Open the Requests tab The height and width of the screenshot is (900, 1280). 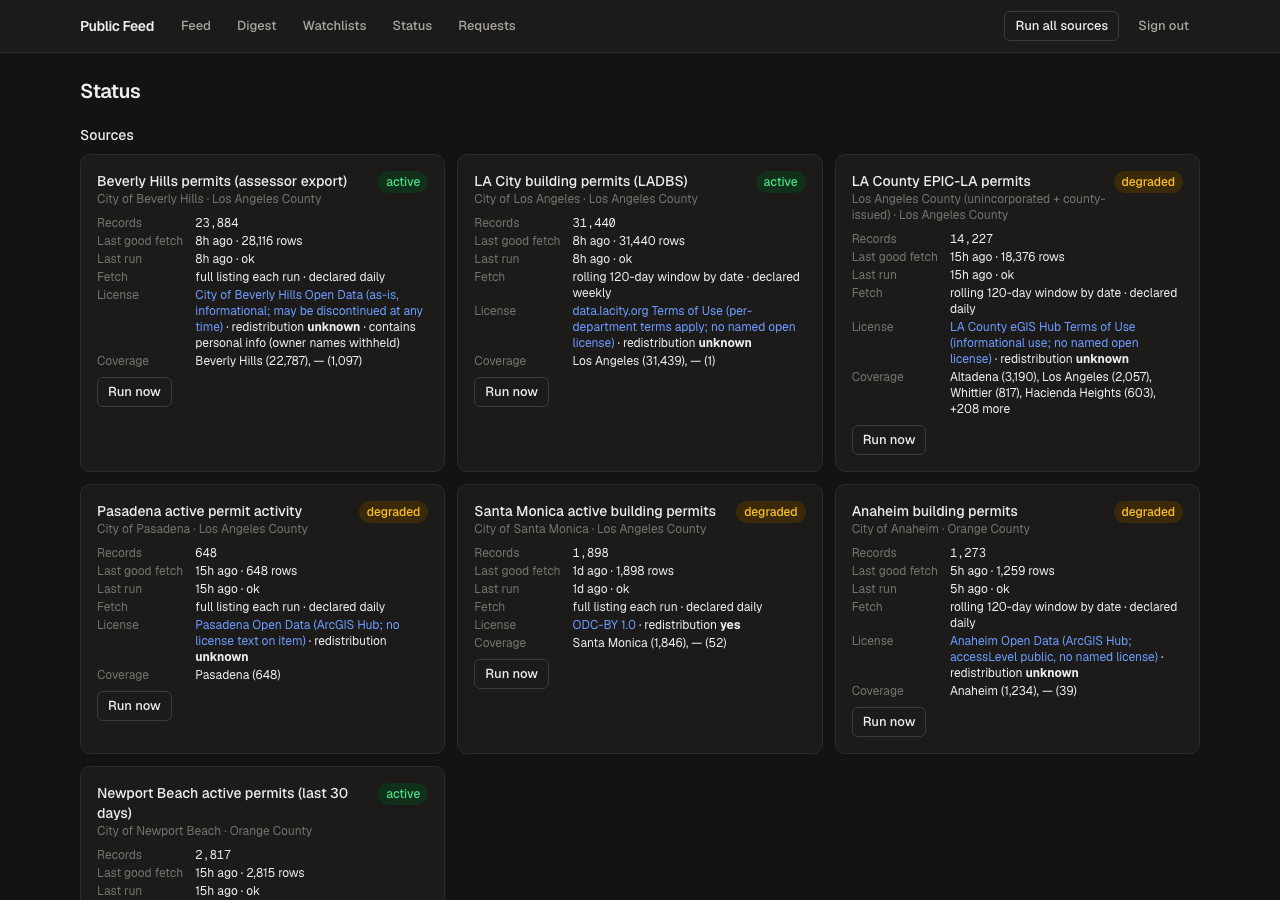click(x=487, y=26)
